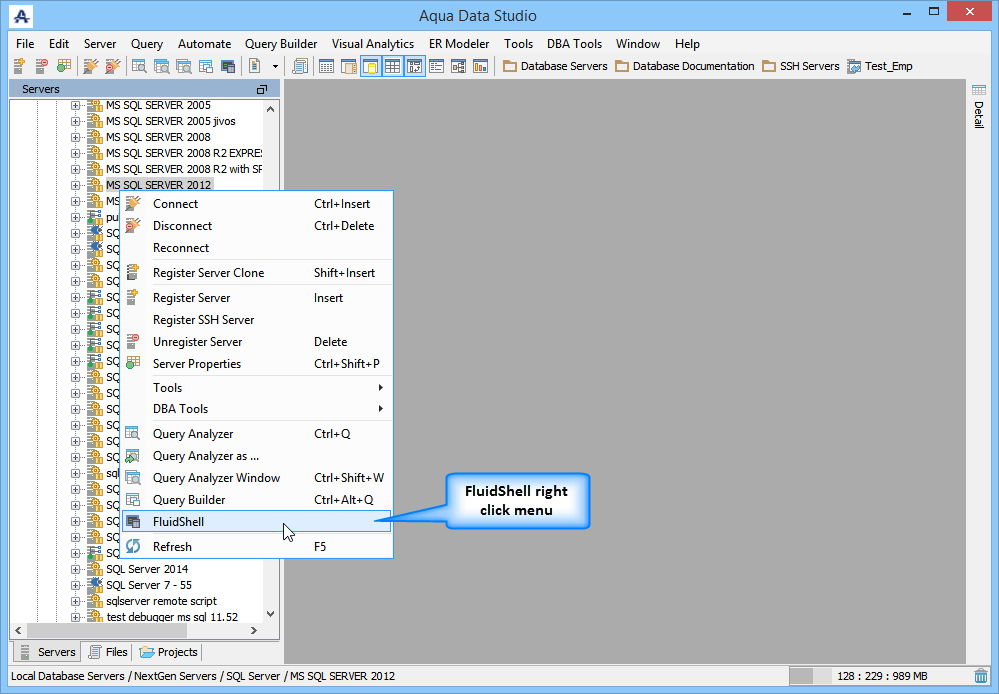The height and width of the screenshot is (694, 999).
Task: Open the new document dropdown arrow
Action: point(275,66)
